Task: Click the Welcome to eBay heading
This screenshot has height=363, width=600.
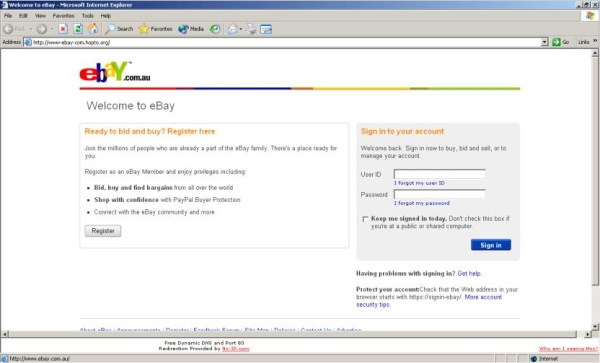Action: (130, 106)
